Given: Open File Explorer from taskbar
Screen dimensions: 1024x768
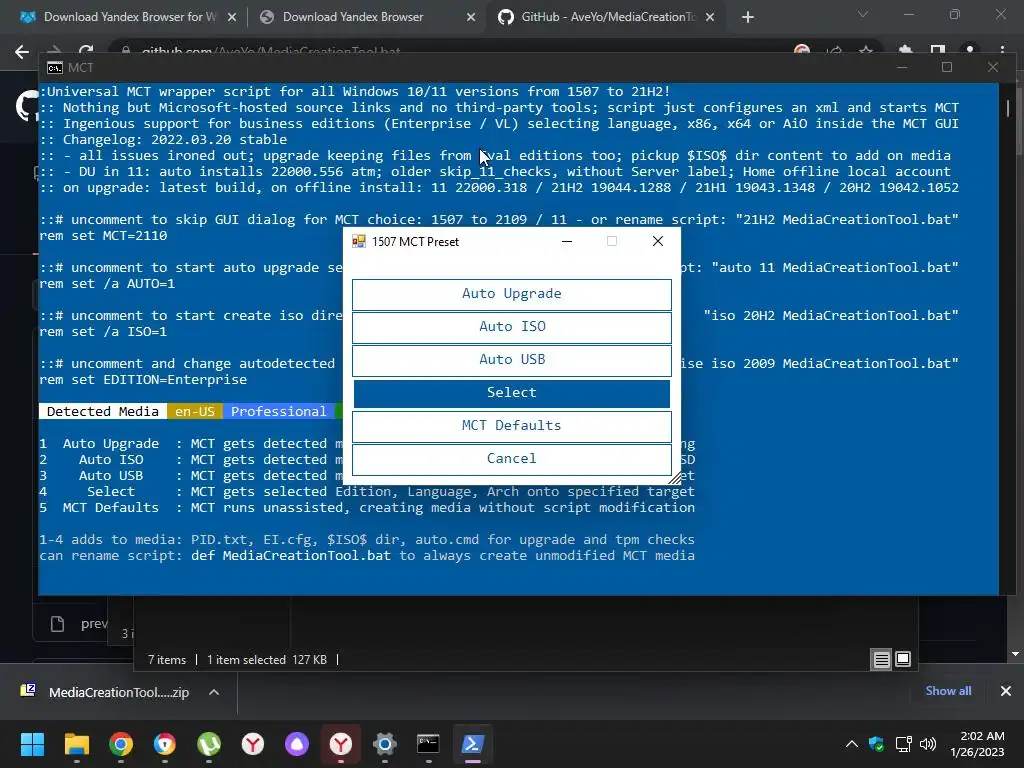Looking at the screenshot, I should 76,744.
